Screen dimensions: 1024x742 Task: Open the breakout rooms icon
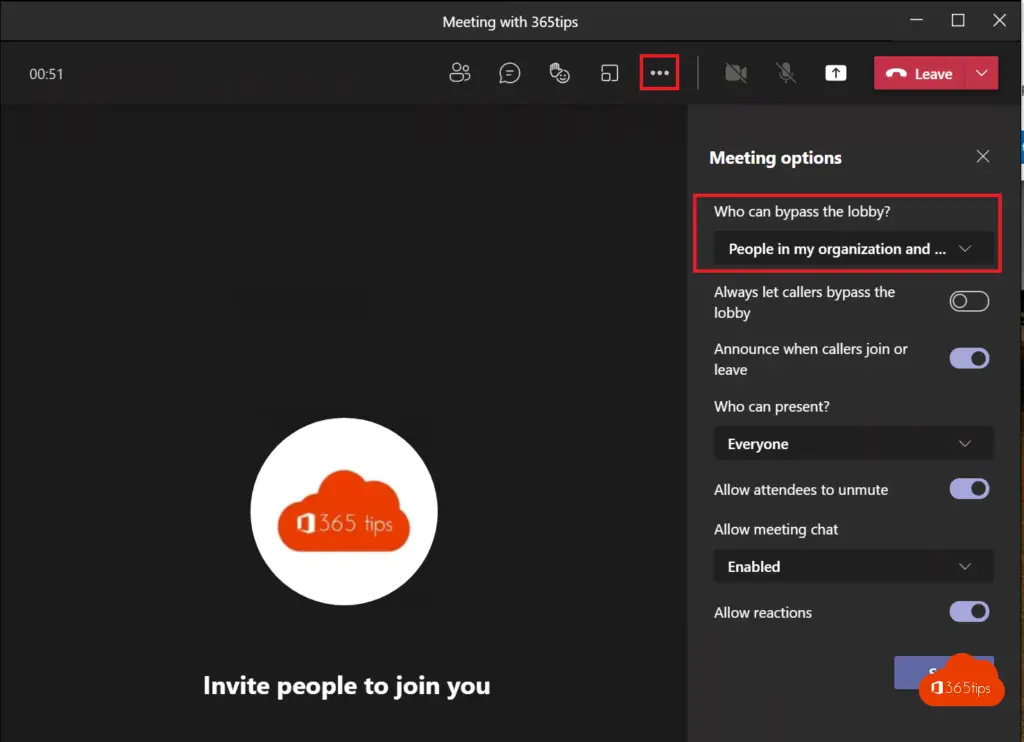(609, 73)
